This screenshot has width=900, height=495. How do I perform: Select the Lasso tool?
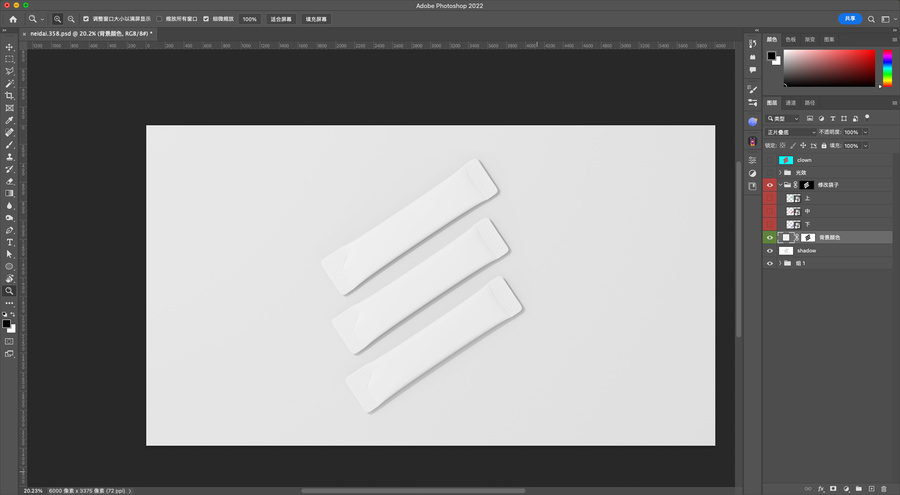(9, 71)
